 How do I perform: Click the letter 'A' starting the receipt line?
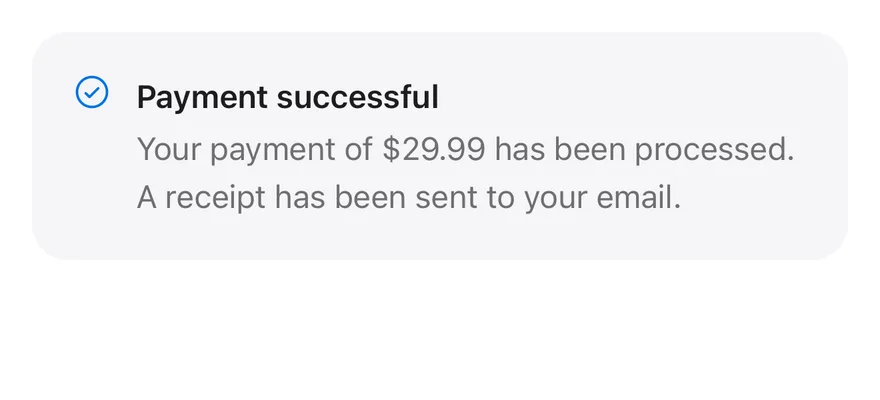[146, 198]
